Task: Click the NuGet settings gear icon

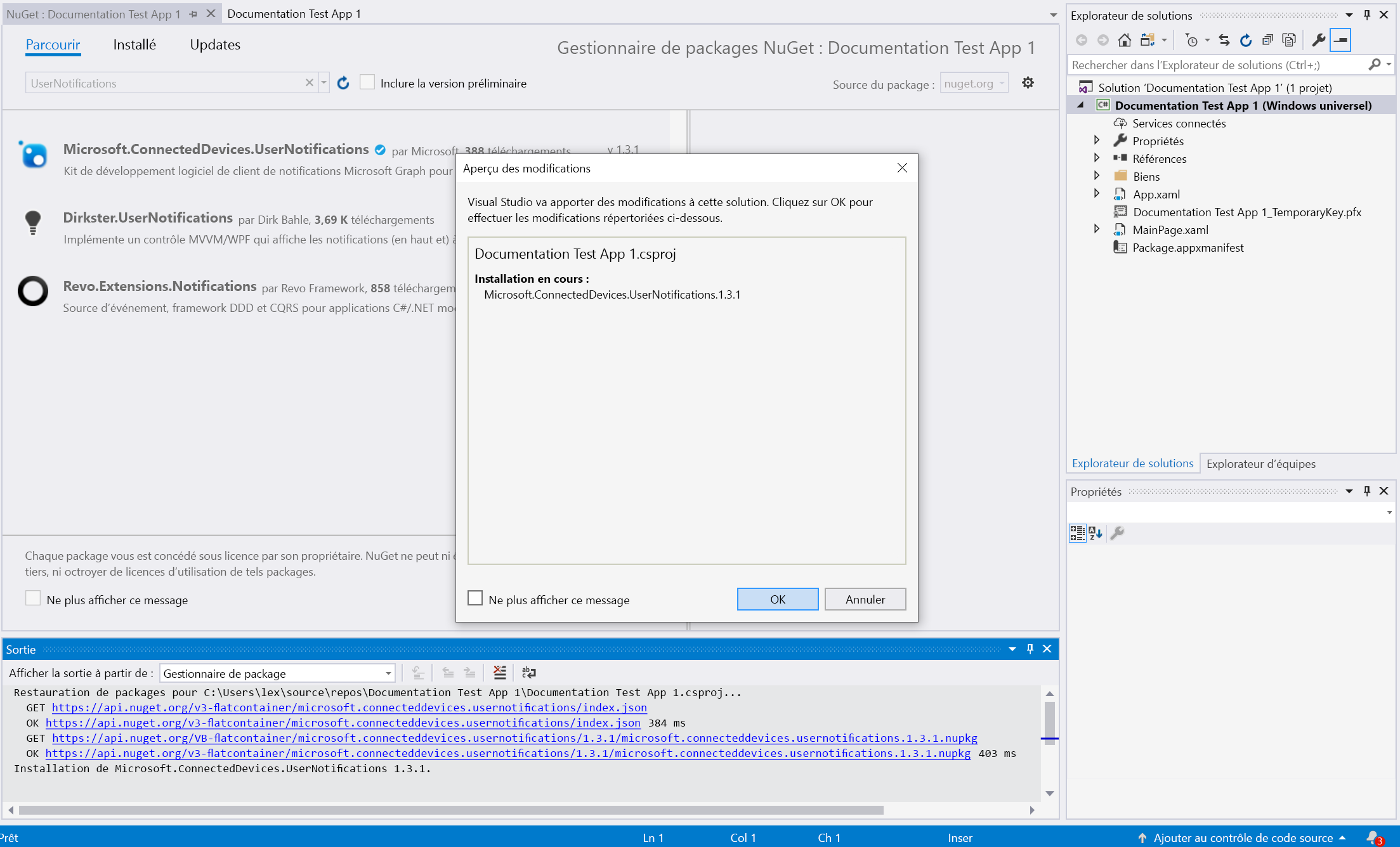Action: [1029, 83]
